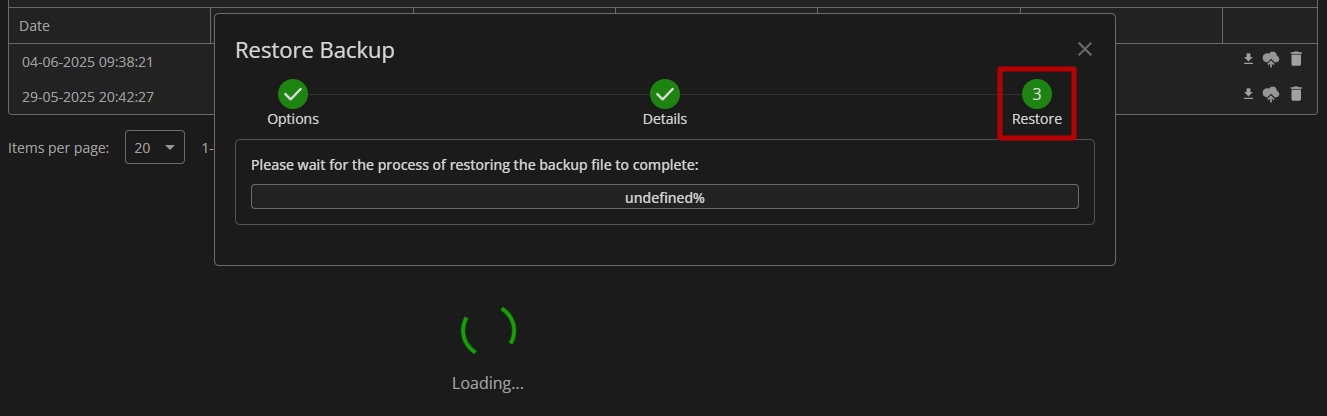Screen dimensions: 1327x416
Task: Restore the 29-05-2025 backup via cloud icon
Action: [x=1271, y=95]
